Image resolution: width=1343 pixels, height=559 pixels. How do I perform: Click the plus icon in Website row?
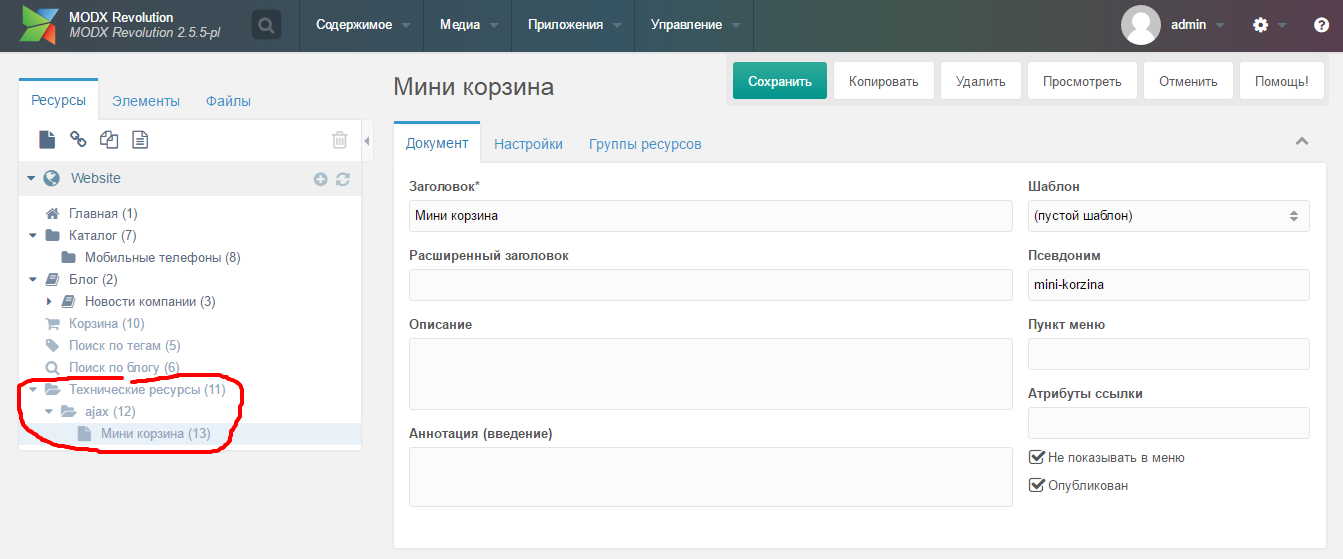click(x=321, y=179)
